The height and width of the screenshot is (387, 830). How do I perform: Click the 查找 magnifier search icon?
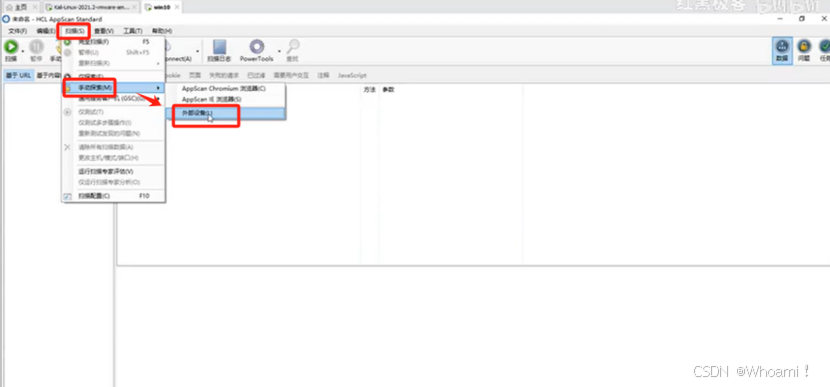coord(293,51)
